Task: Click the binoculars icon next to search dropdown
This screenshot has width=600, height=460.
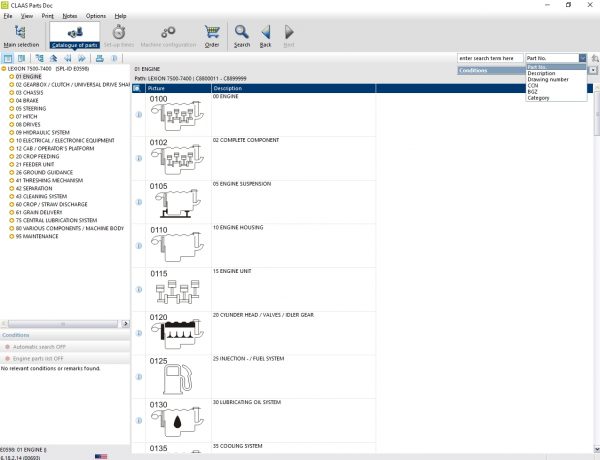Action: click(593, 59)
